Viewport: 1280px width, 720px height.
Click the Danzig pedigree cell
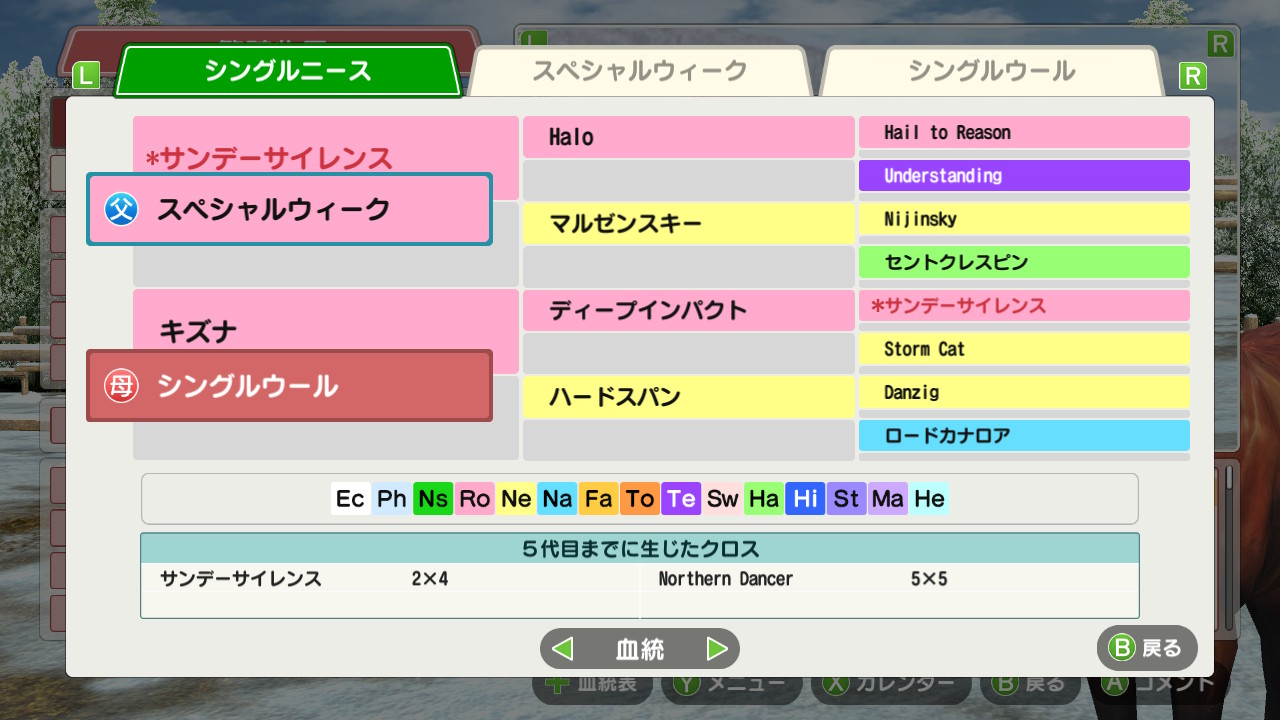(x=1024, y=392)
